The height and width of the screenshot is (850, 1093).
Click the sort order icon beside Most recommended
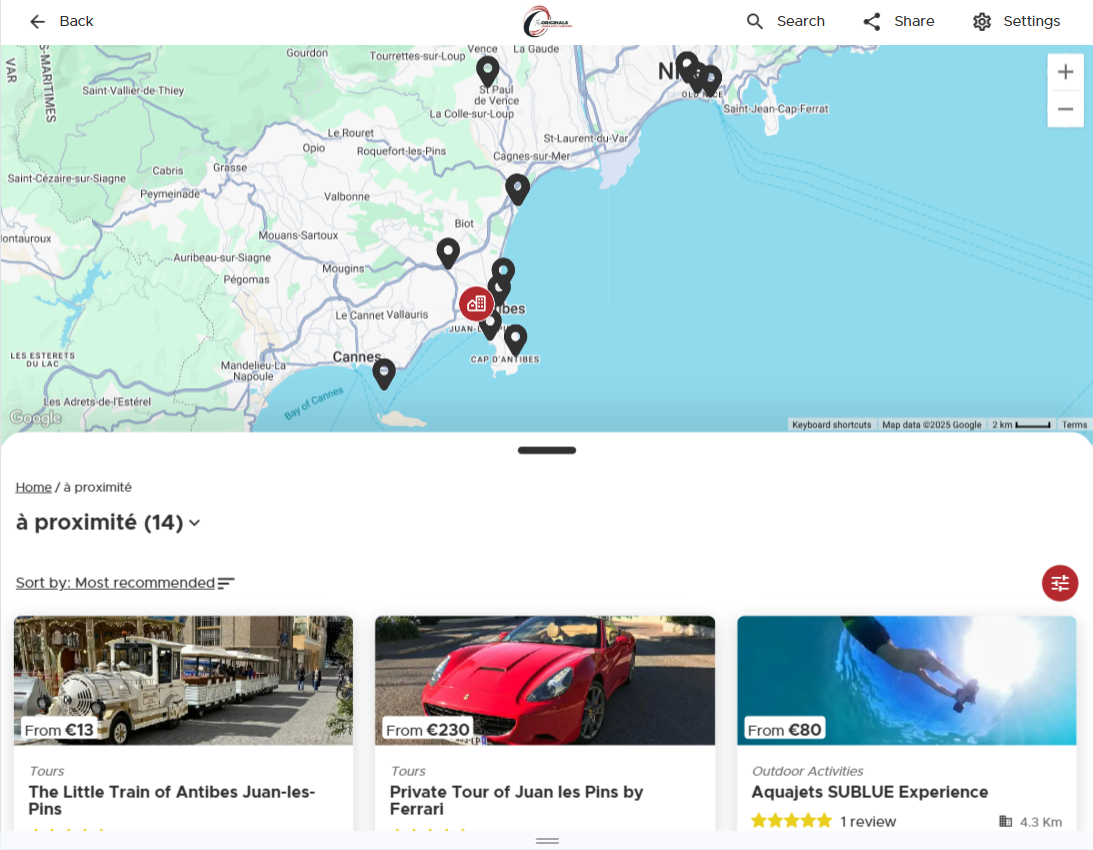[227, 582]
